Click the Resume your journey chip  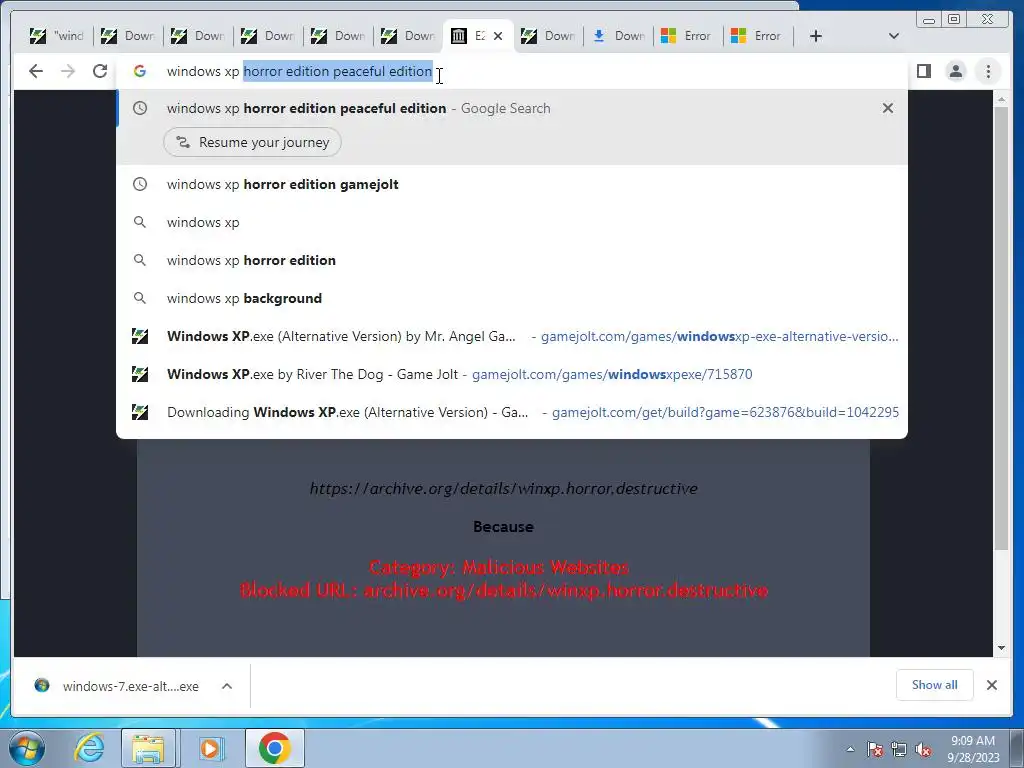pos(252,142)
